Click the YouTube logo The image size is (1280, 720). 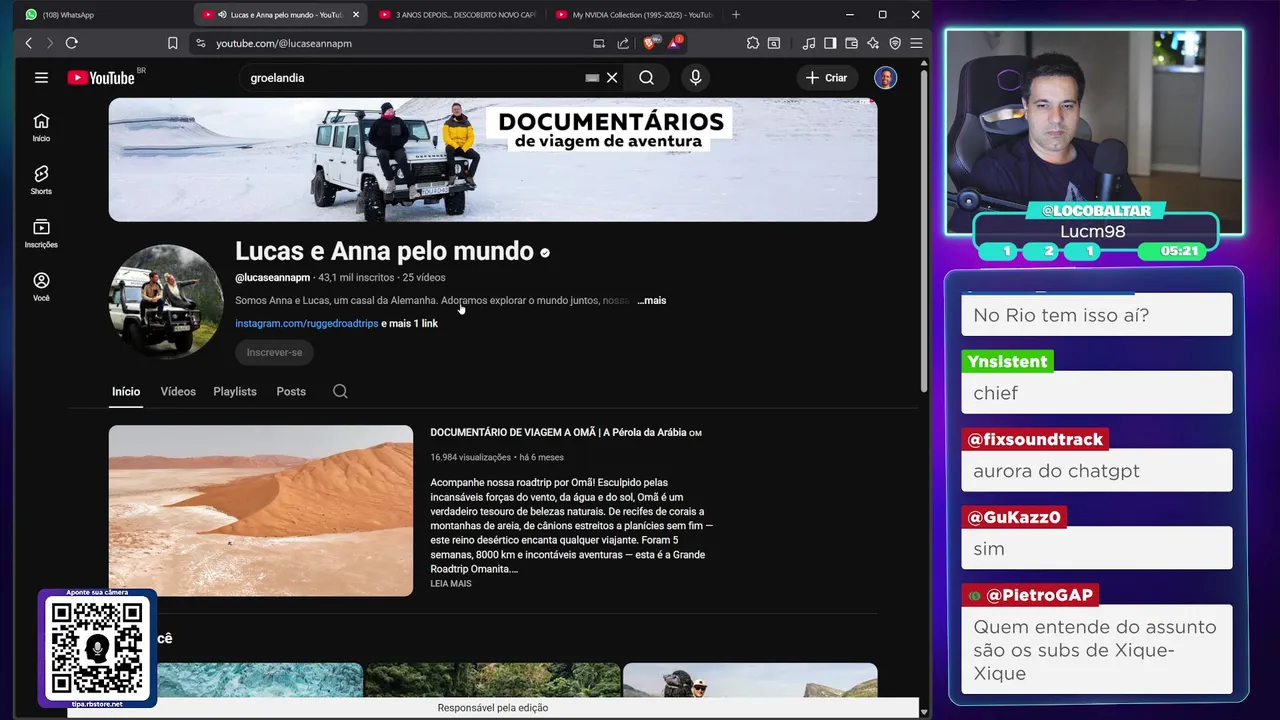pyautogui.click(x=101, y=77)
